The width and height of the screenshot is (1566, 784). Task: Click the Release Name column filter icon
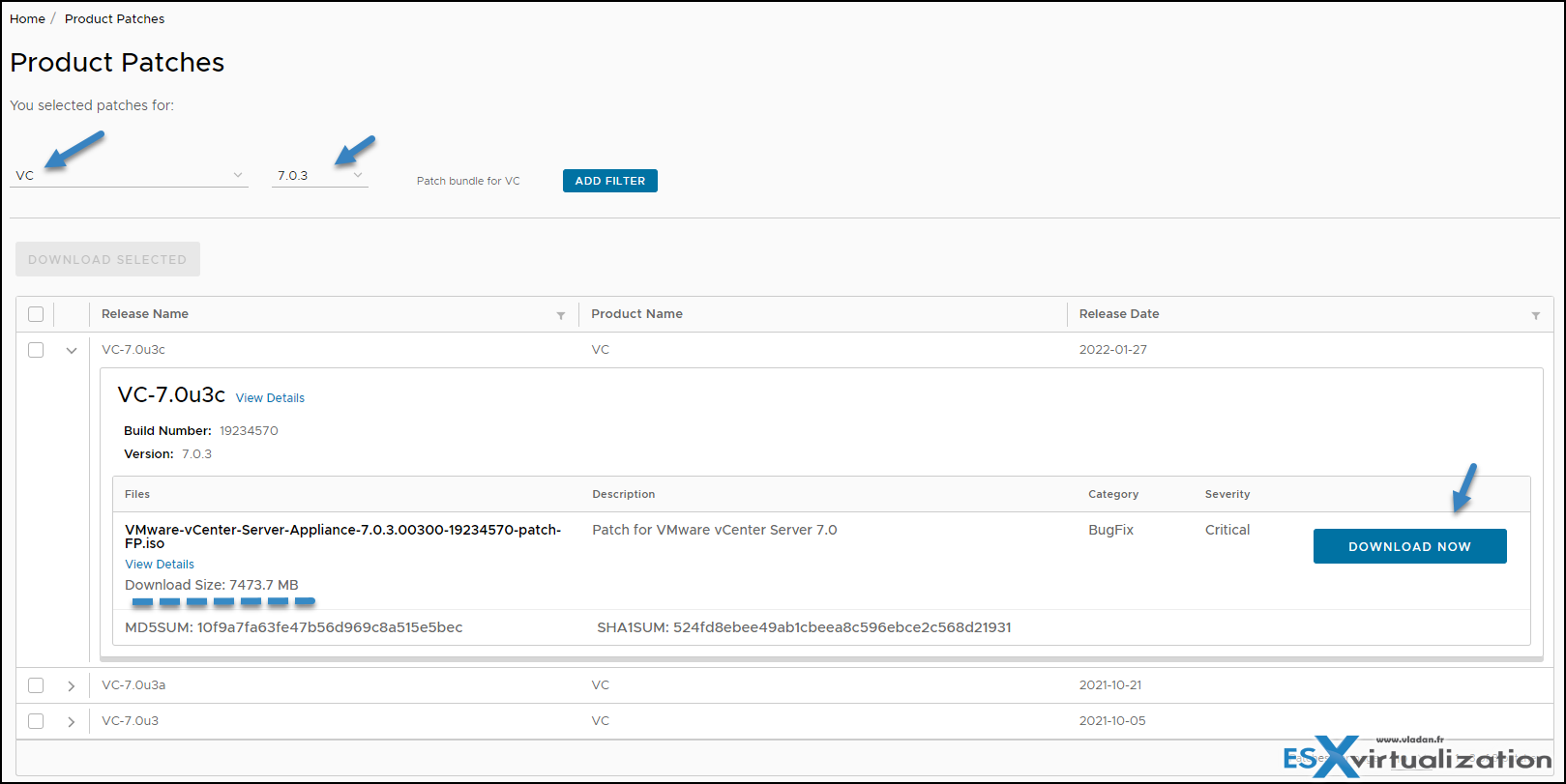[561, 315]
